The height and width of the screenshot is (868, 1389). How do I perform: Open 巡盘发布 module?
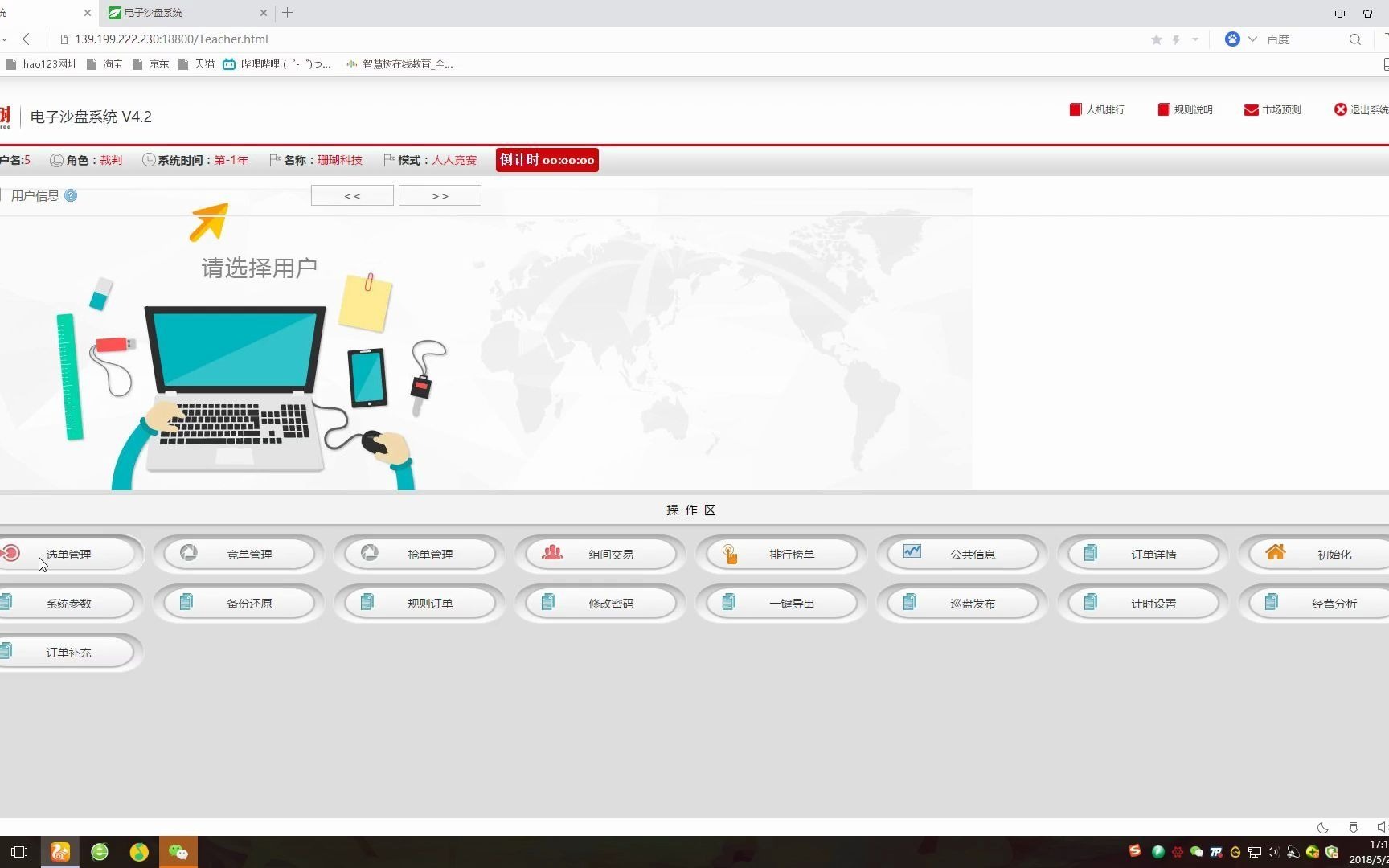point(962,604)
